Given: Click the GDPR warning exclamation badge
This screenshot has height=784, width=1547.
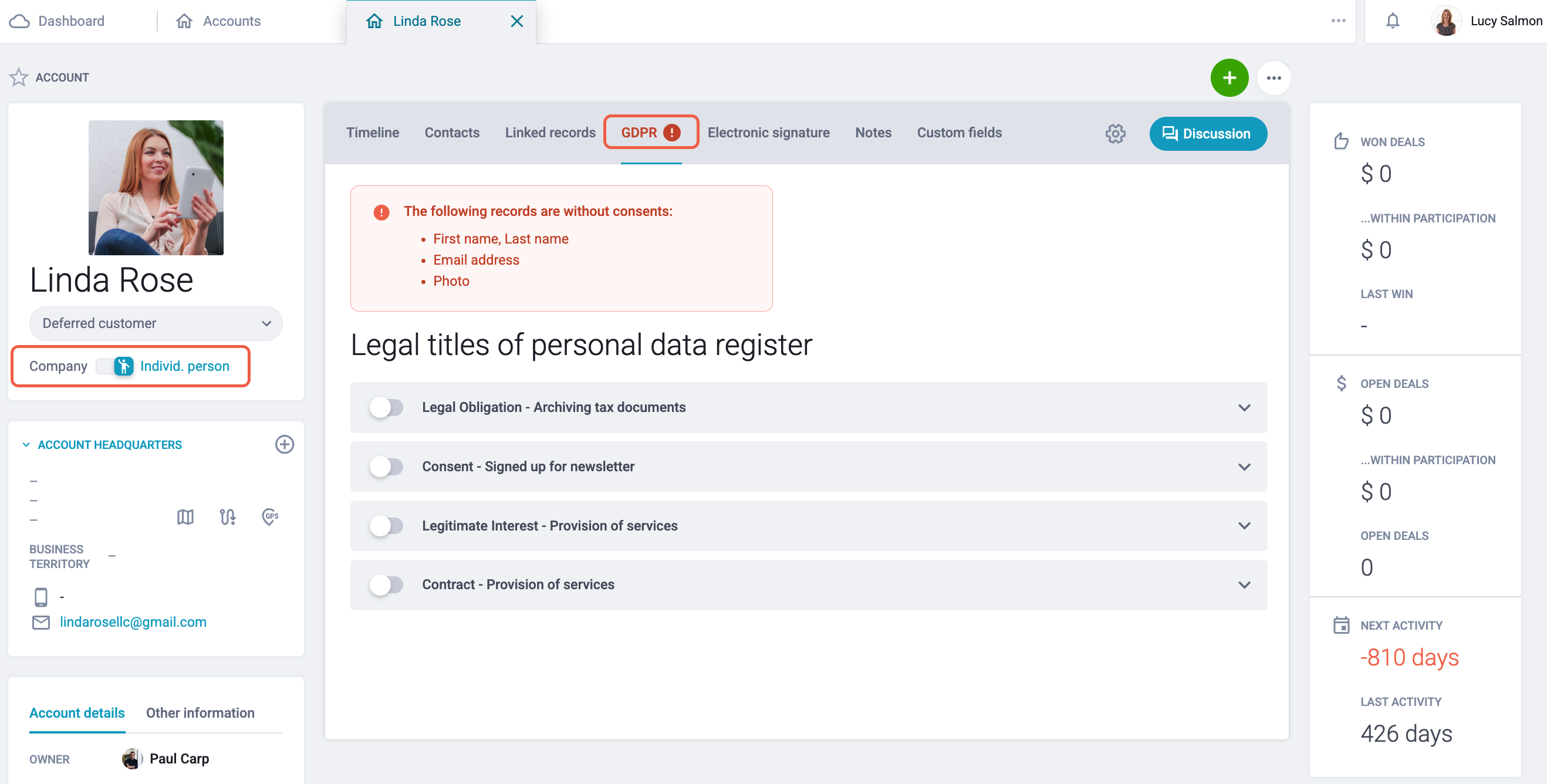Looking at the screenshot, I should [671, 132].
